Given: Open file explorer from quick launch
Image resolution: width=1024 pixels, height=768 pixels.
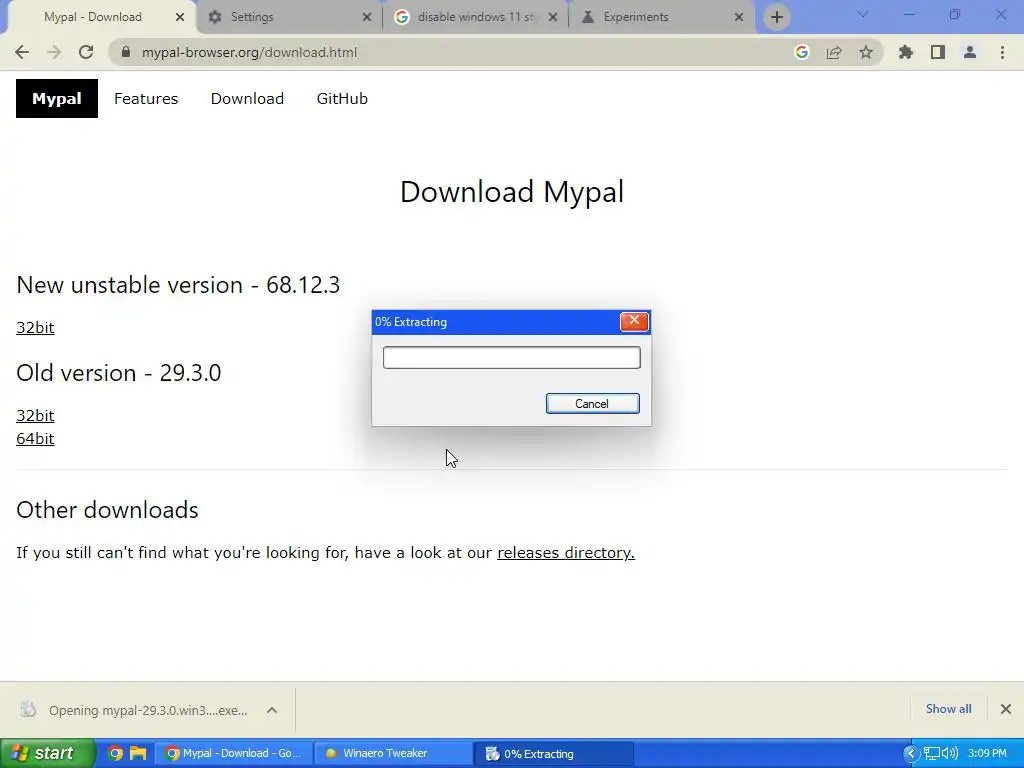Looking at the screenshot, I should point(138,754).
